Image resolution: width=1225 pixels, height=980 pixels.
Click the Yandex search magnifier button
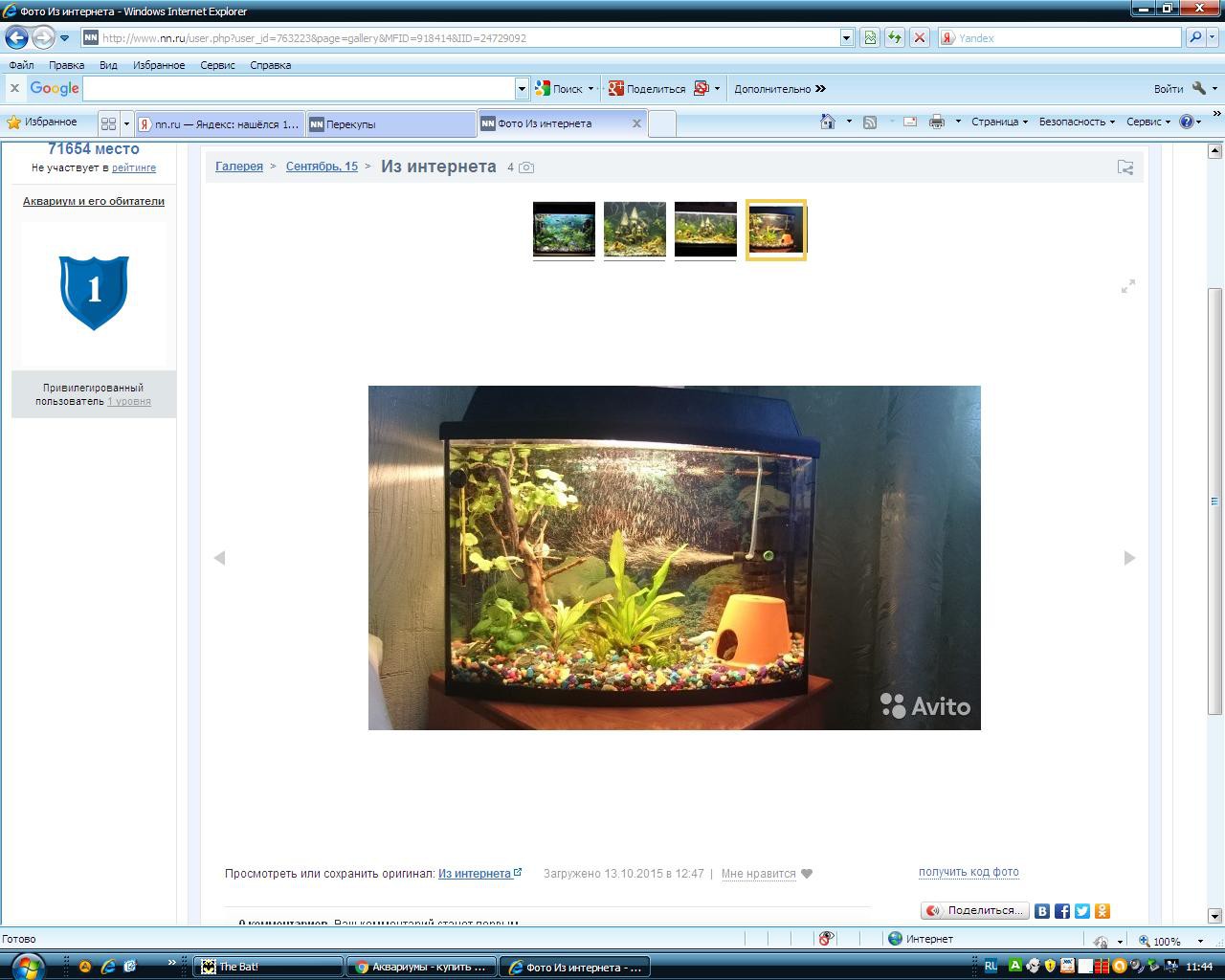(x=1194, y=38)
